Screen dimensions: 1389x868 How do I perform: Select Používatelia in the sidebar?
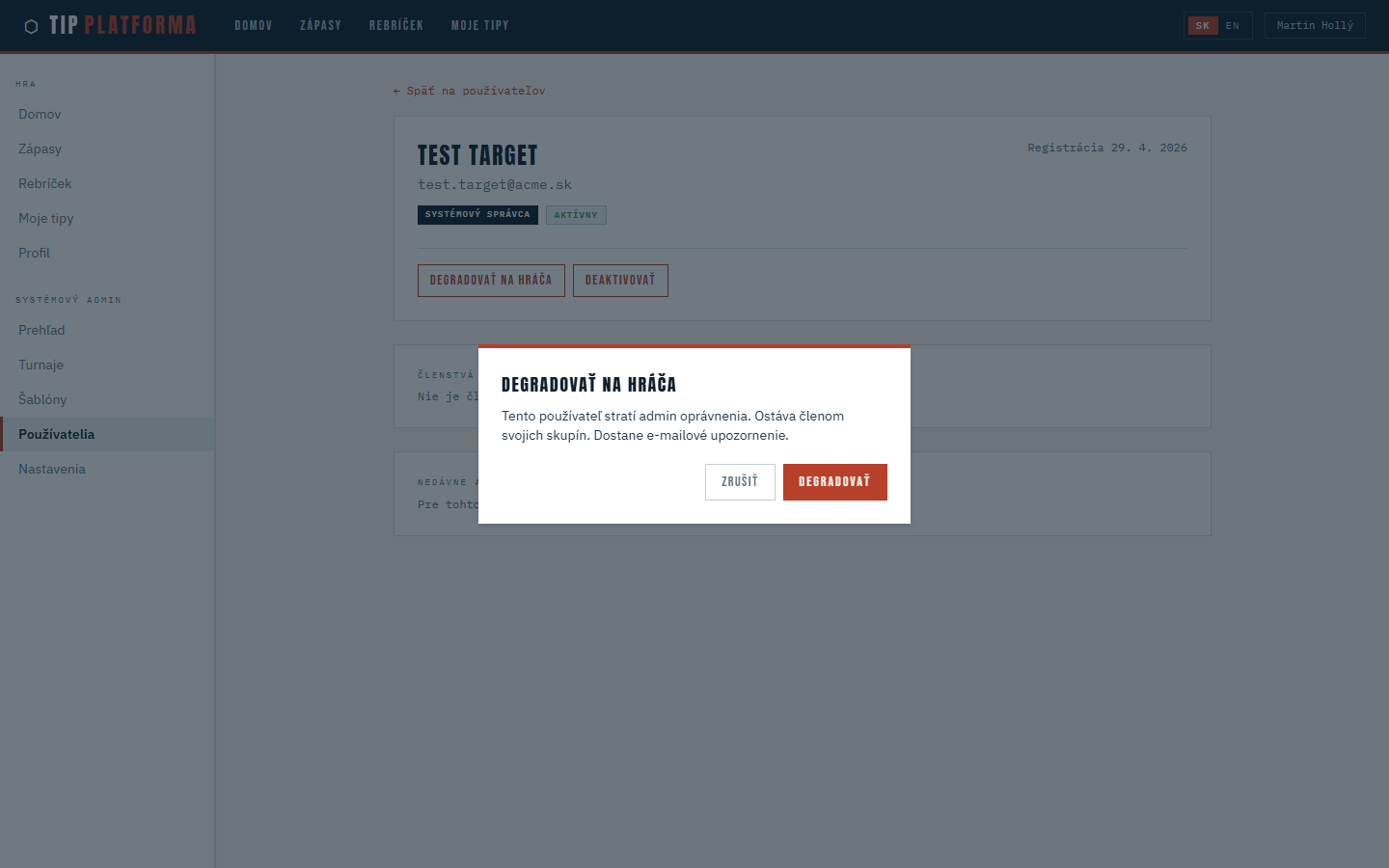(57, 434)
